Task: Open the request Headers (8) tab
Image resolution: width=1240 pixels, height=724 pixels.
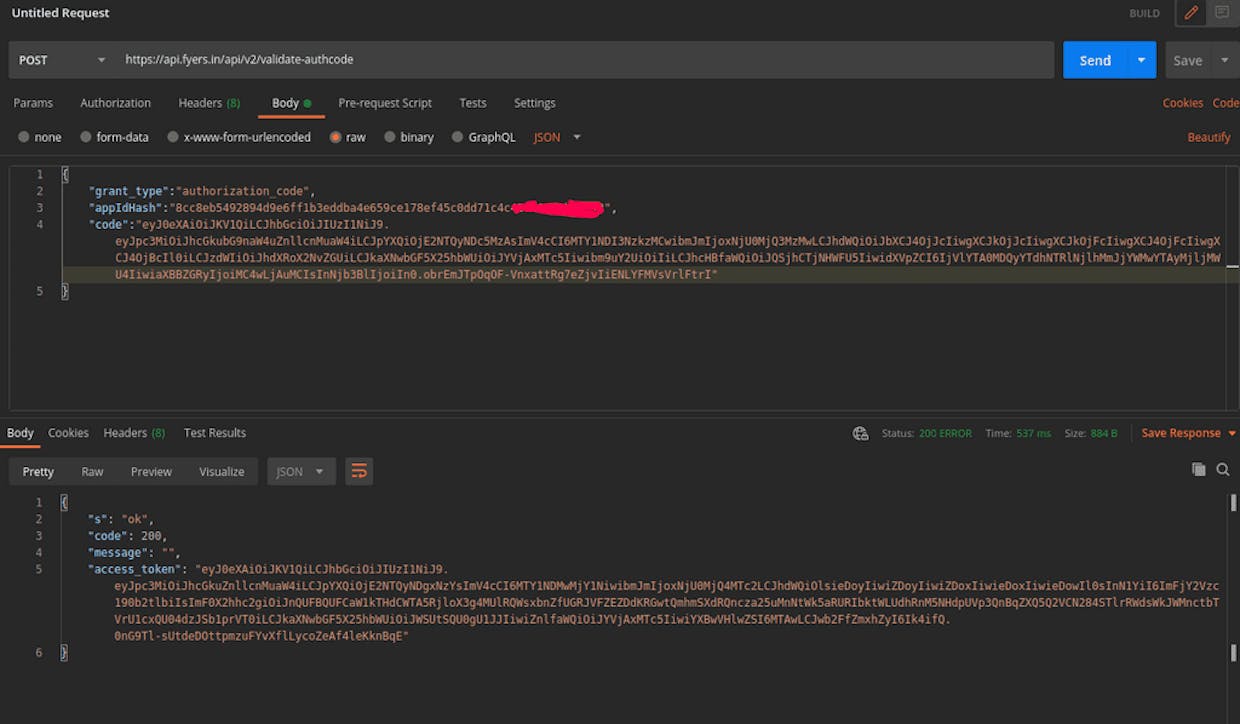Action: 209,103
